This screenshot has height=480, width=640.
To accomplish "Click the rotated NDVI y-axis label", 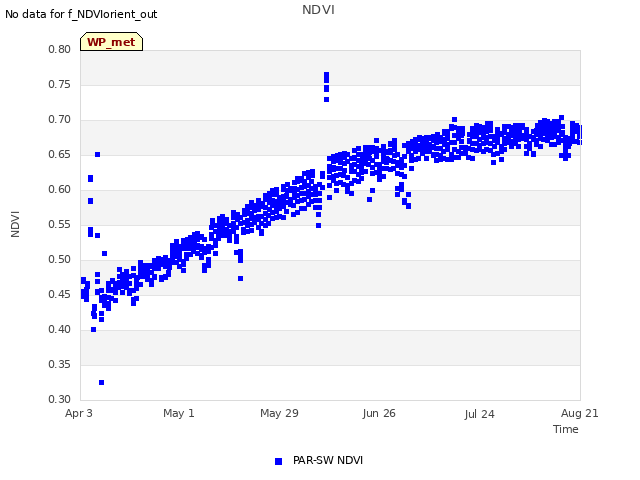I will [15, 224].
